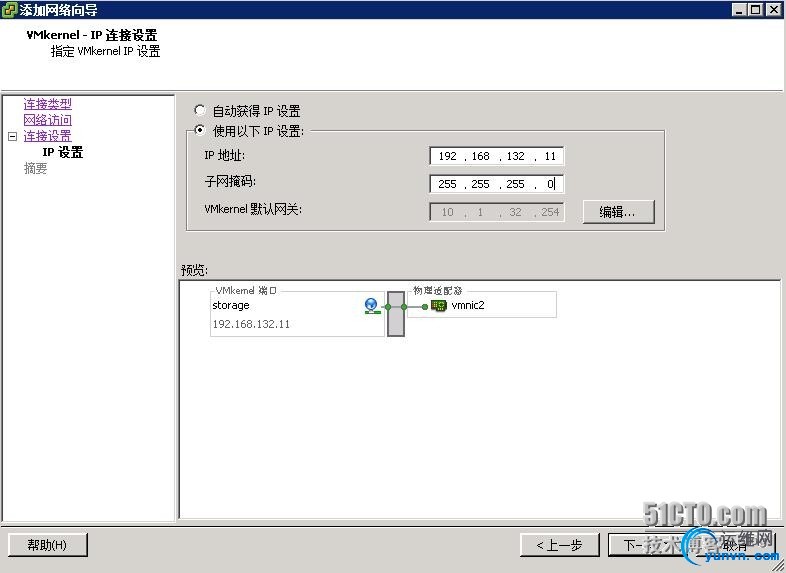Image resolution: width=786 pixels, height=573 pixels.
Task: Click the IP address input field
Action: [x=496, y=156]
